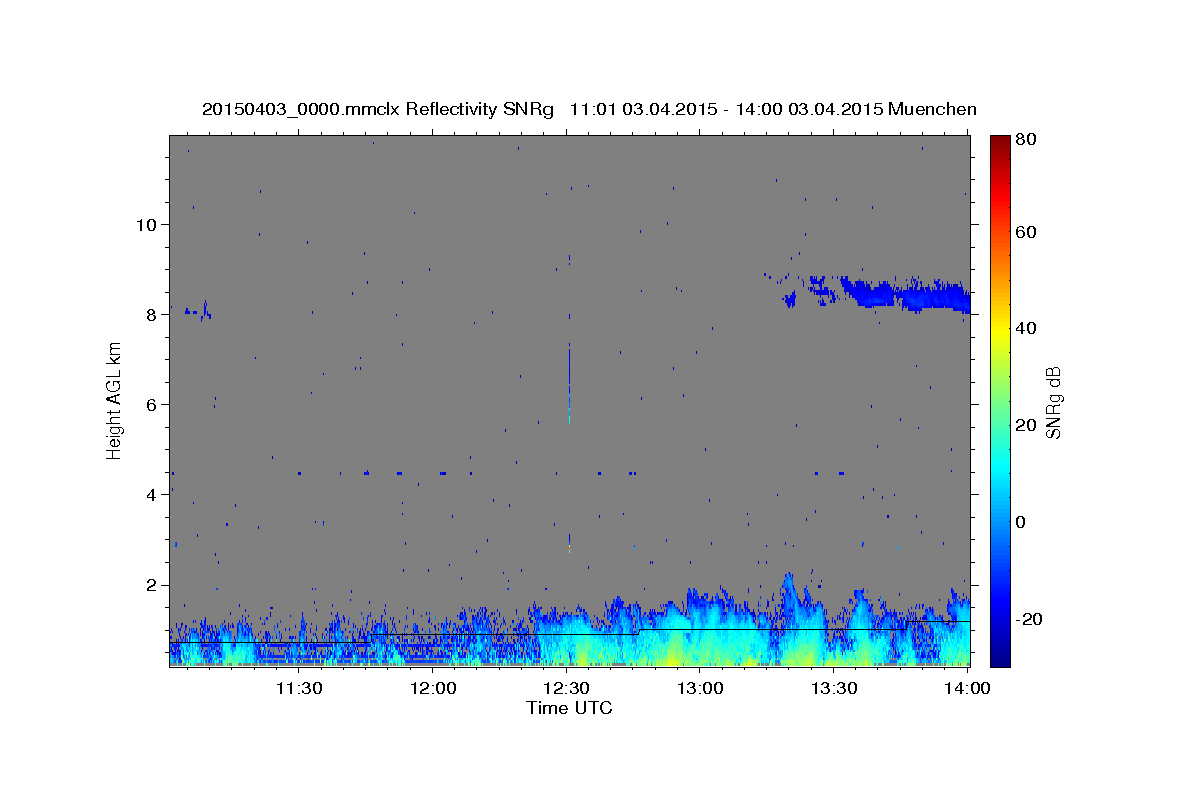Click the height axis label 4

(x=152, y=494)
